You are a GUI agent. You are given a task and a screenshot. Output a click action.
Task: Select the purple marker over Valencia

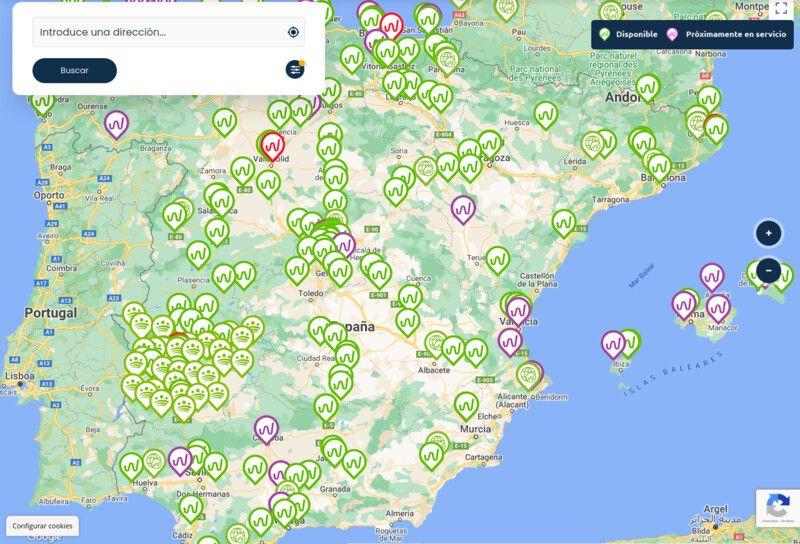point(518,311)
